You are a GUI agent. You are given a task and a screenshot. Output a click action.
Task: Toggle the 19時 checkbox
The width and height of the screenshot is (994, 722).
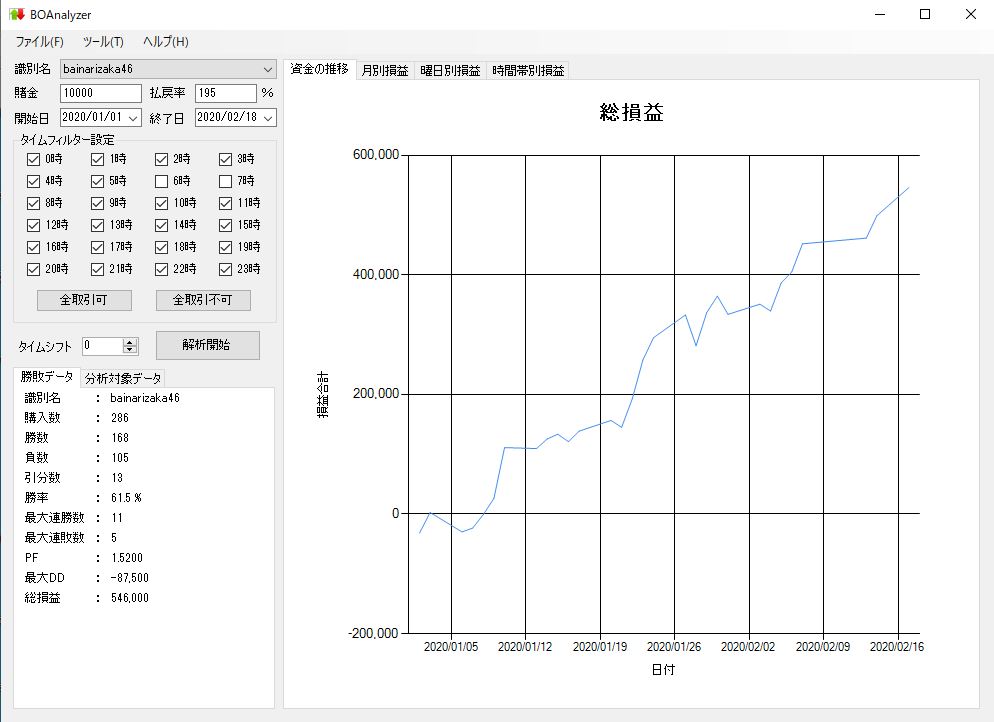(225, 247)
